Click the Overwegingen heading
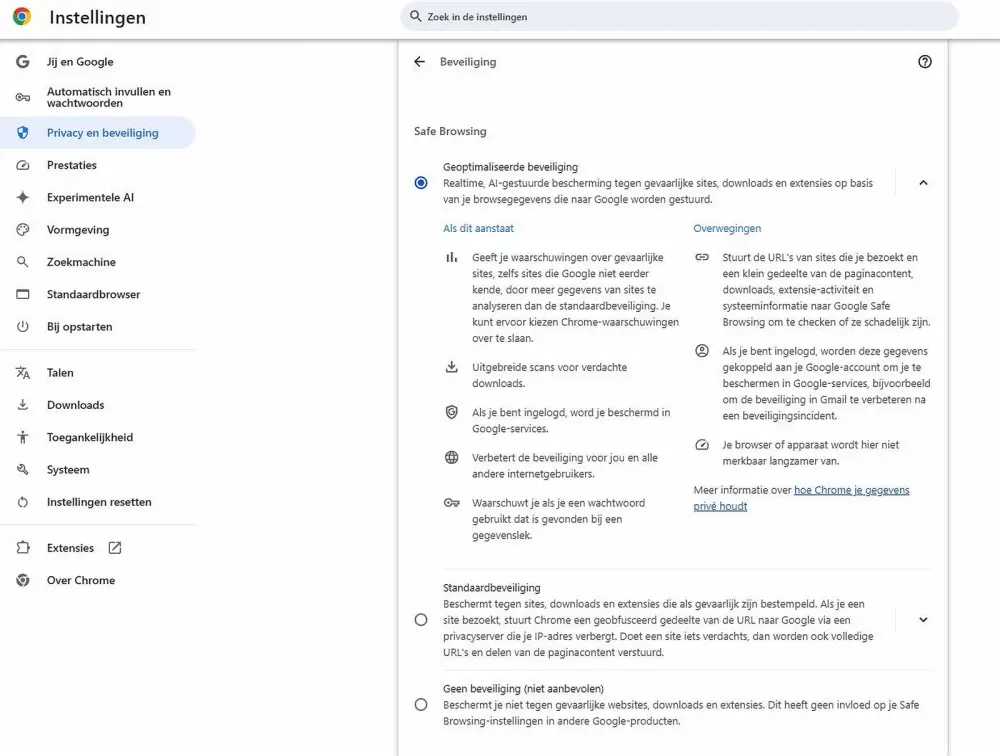Viewport: 1000px width, 756px height. [x=727, y=228]
